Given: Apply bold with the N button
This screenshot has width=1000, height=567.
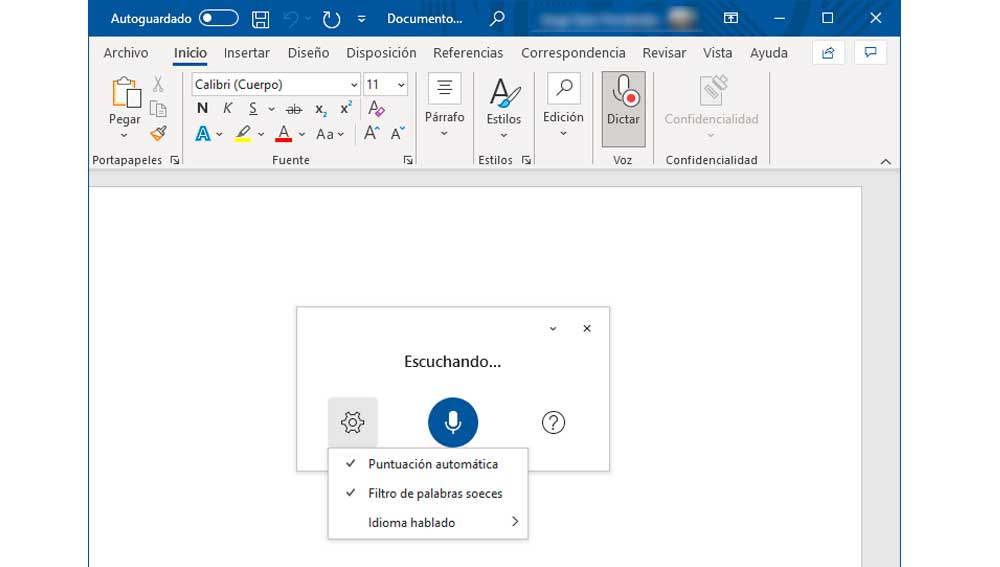Looking at the screenshot, I should 202,109.
